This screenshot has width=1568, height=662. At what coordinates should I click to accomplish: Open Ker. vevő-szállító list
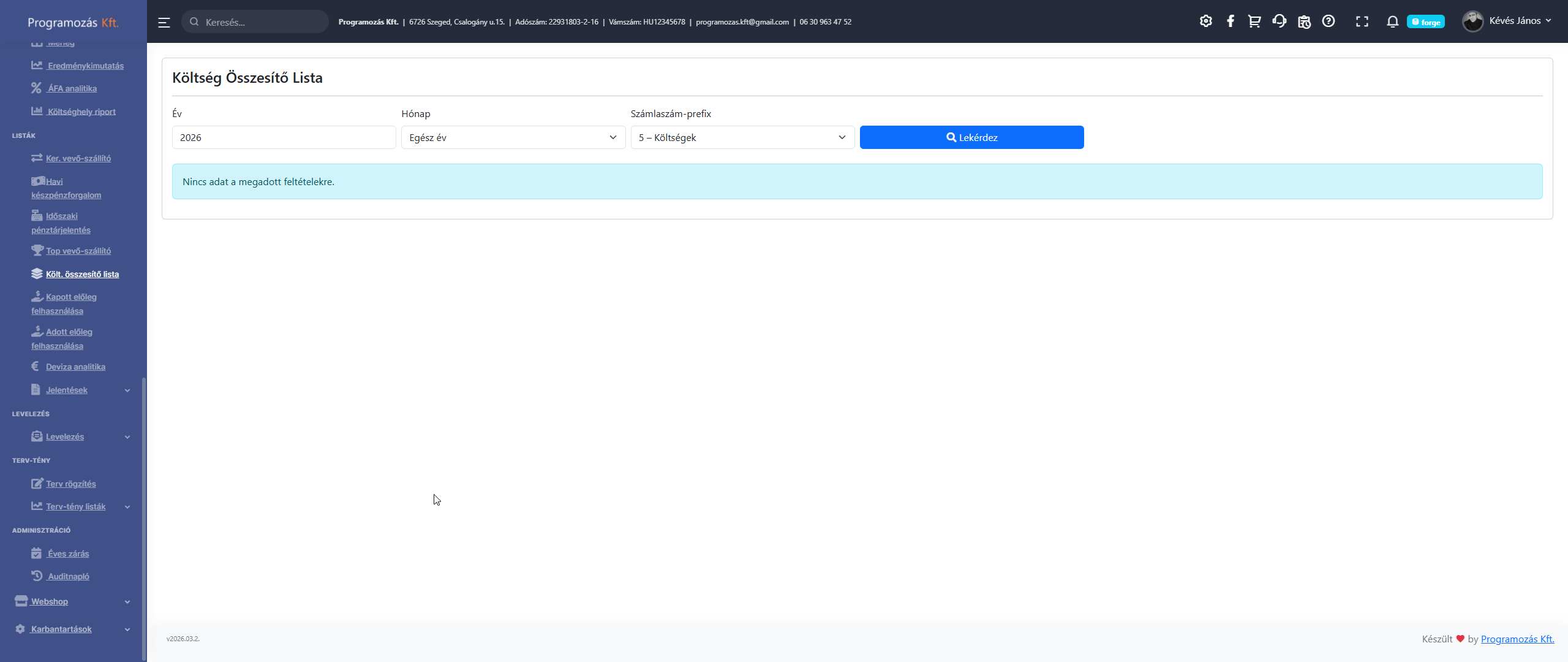[x=78, y=158]
